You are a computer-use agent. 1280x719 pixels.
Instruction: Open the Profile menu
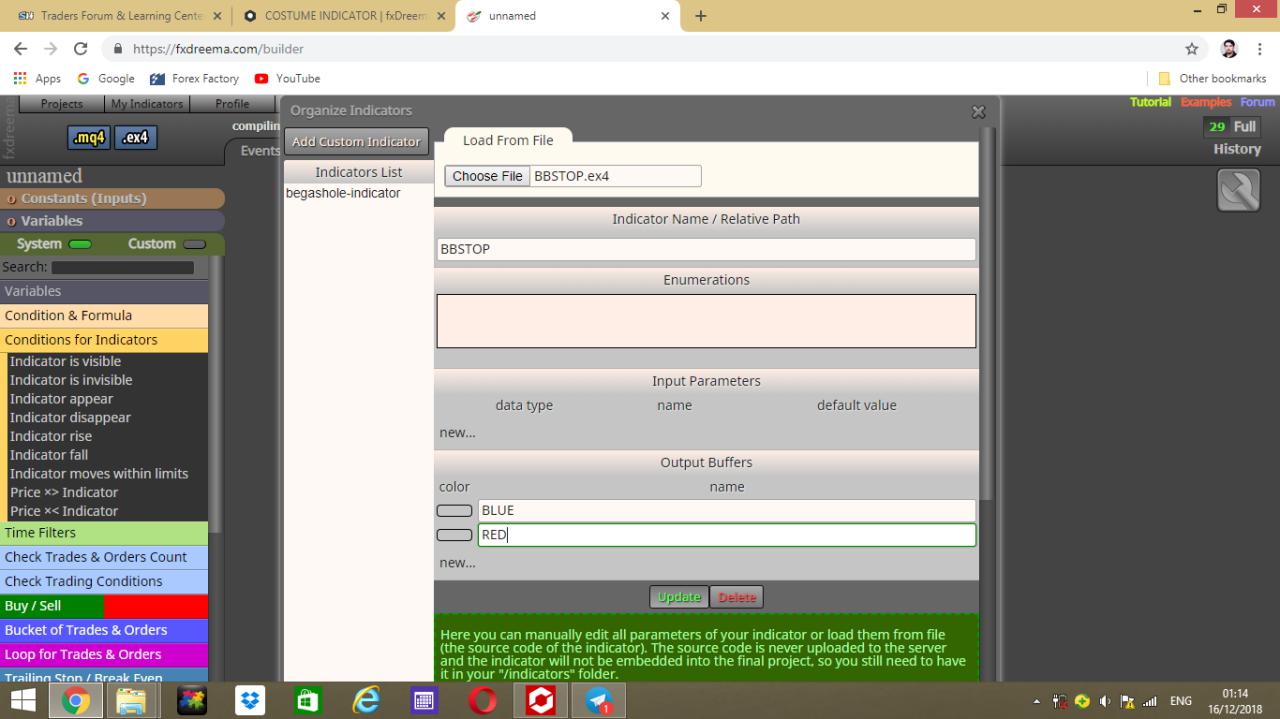coord(232,104)
